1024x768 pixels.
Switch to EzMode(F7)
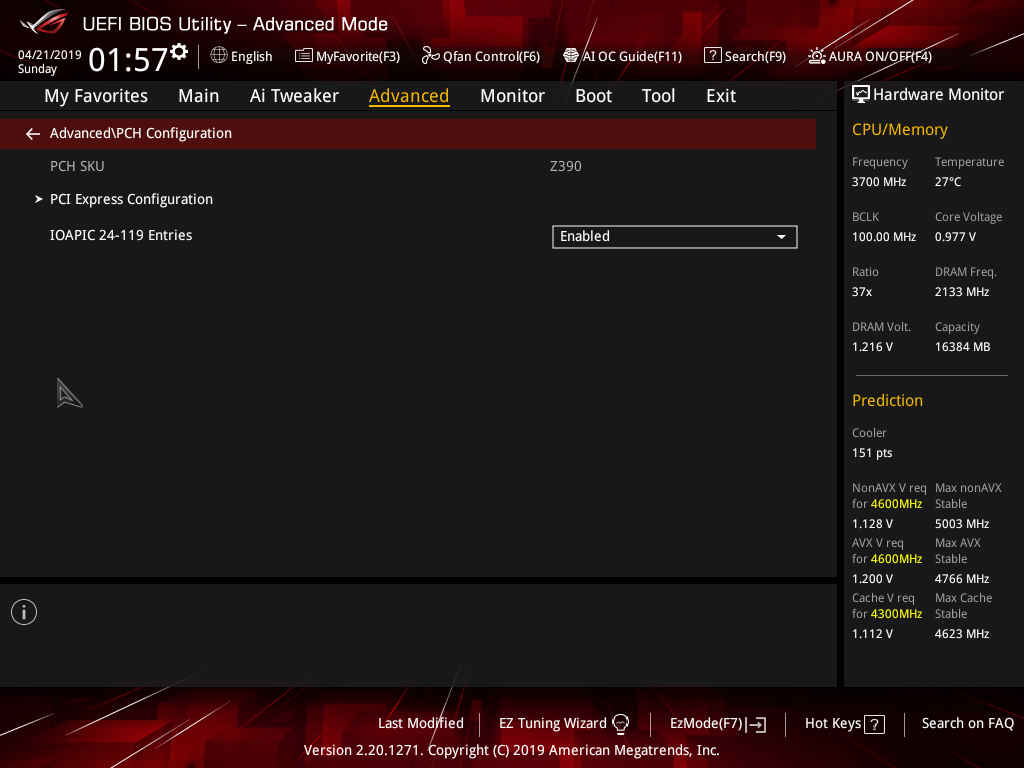point(718,724)
